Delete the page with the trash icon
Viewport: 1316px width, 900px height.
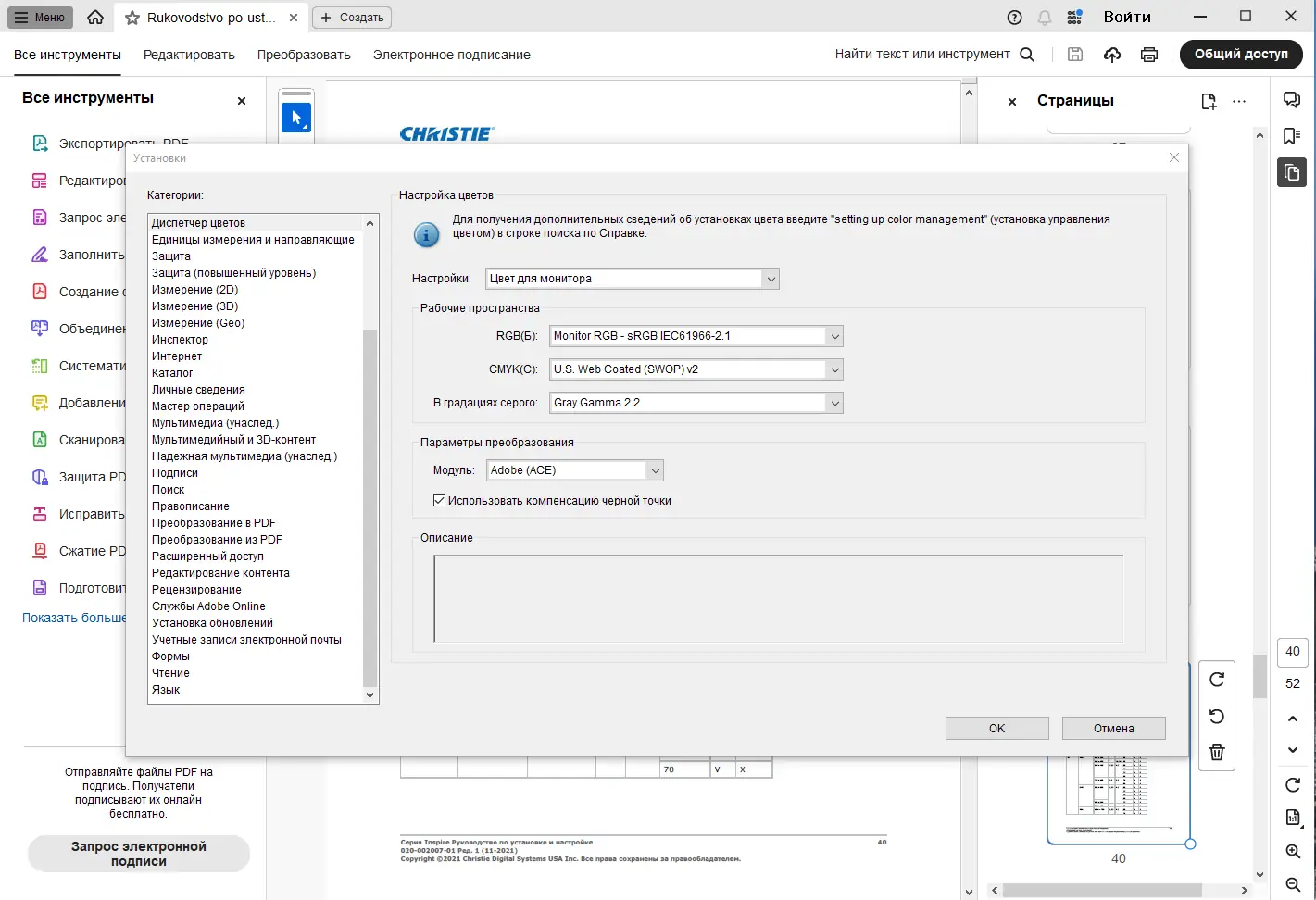[x=1217, y=752]
